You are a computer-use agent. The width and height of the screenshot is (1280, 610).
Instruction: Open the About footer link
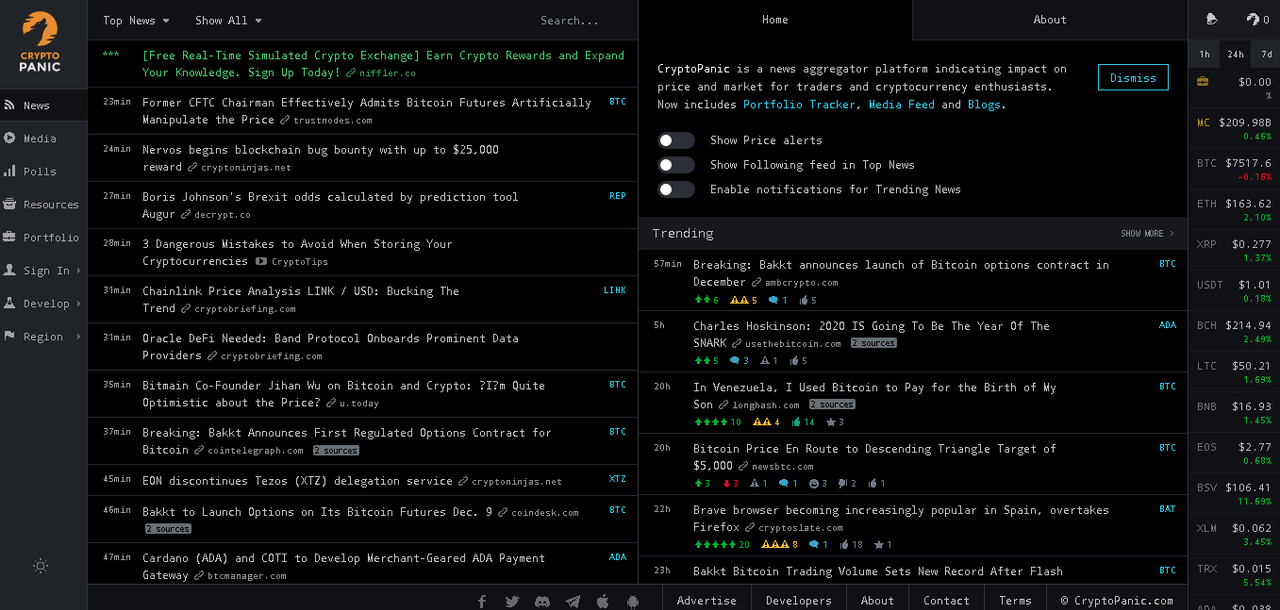(x=877, y=600)
